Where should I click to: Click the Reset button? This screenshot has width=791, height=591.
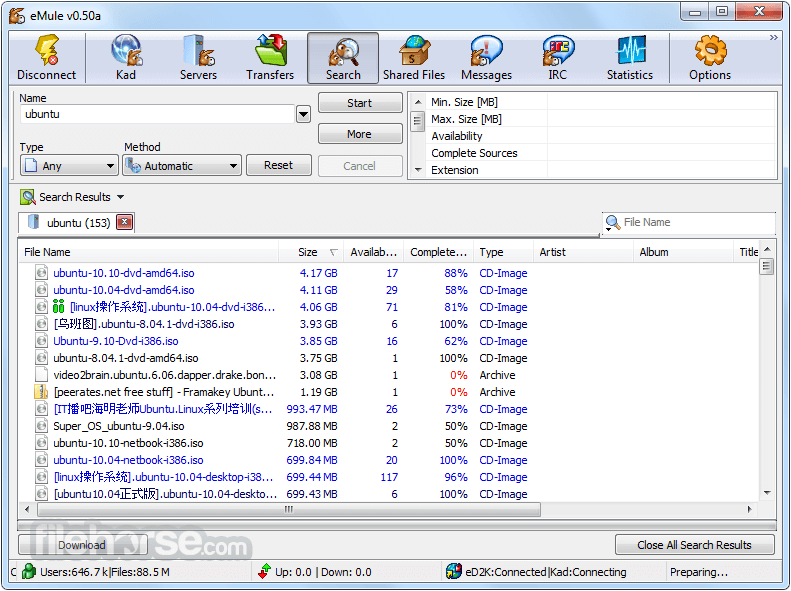[x=278, y=165]
